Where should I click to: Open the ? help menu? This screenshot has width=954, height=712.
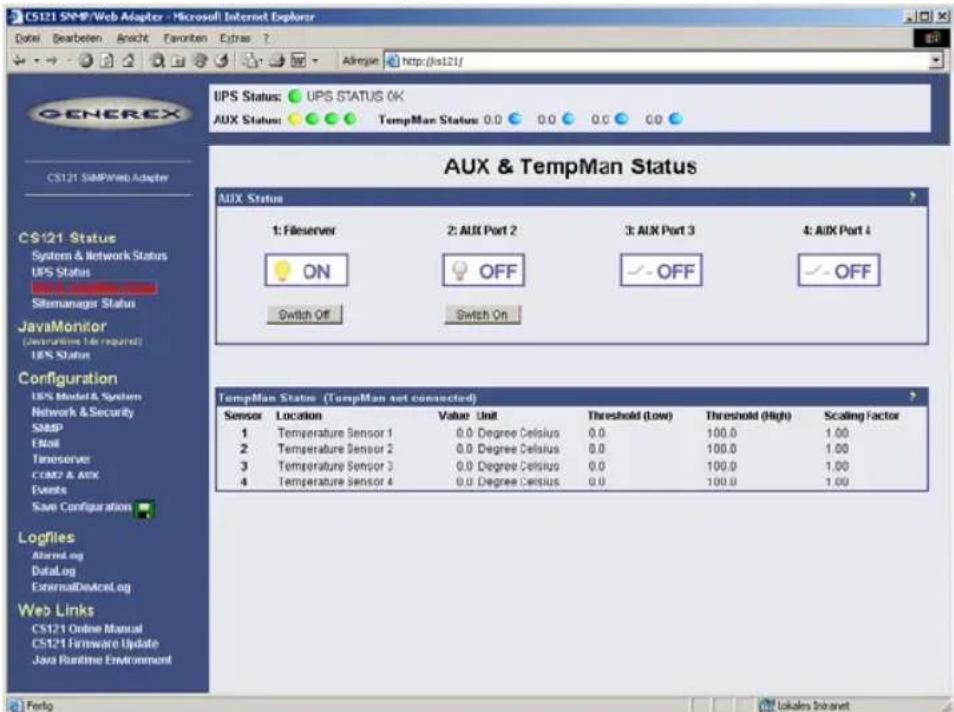pyautogui.click(x=266, y=38)
